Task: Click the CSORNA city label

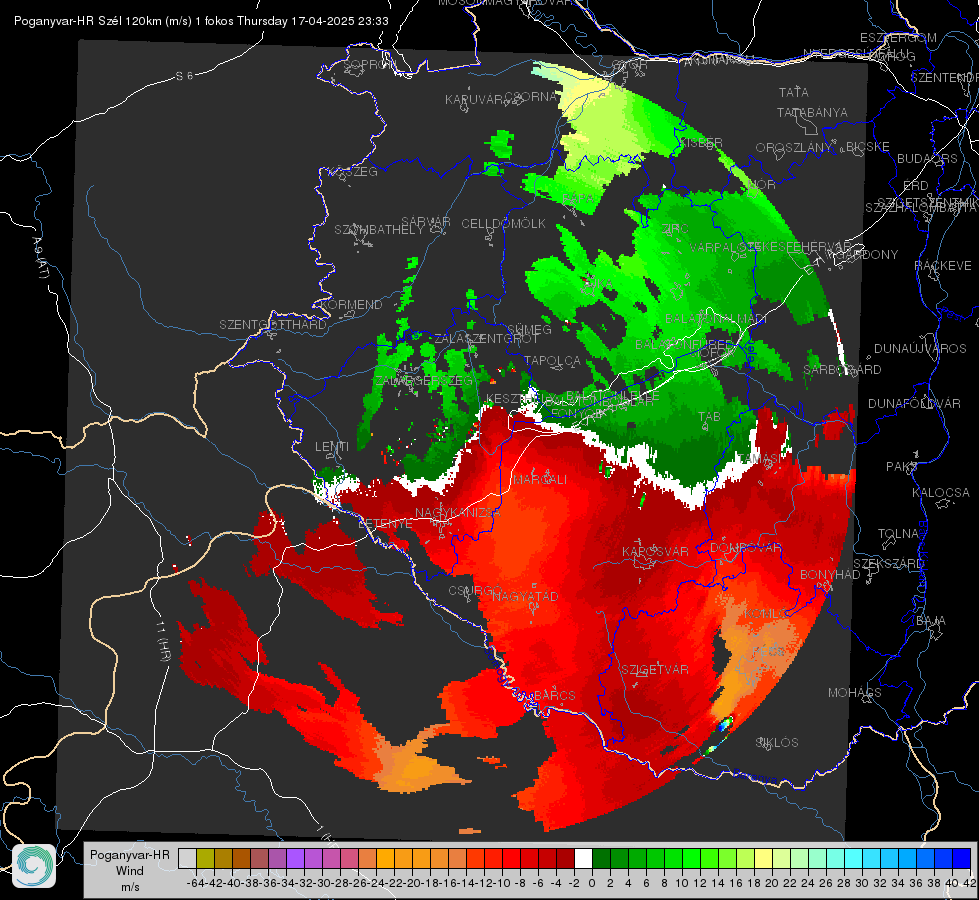Action: pos(531,97)
